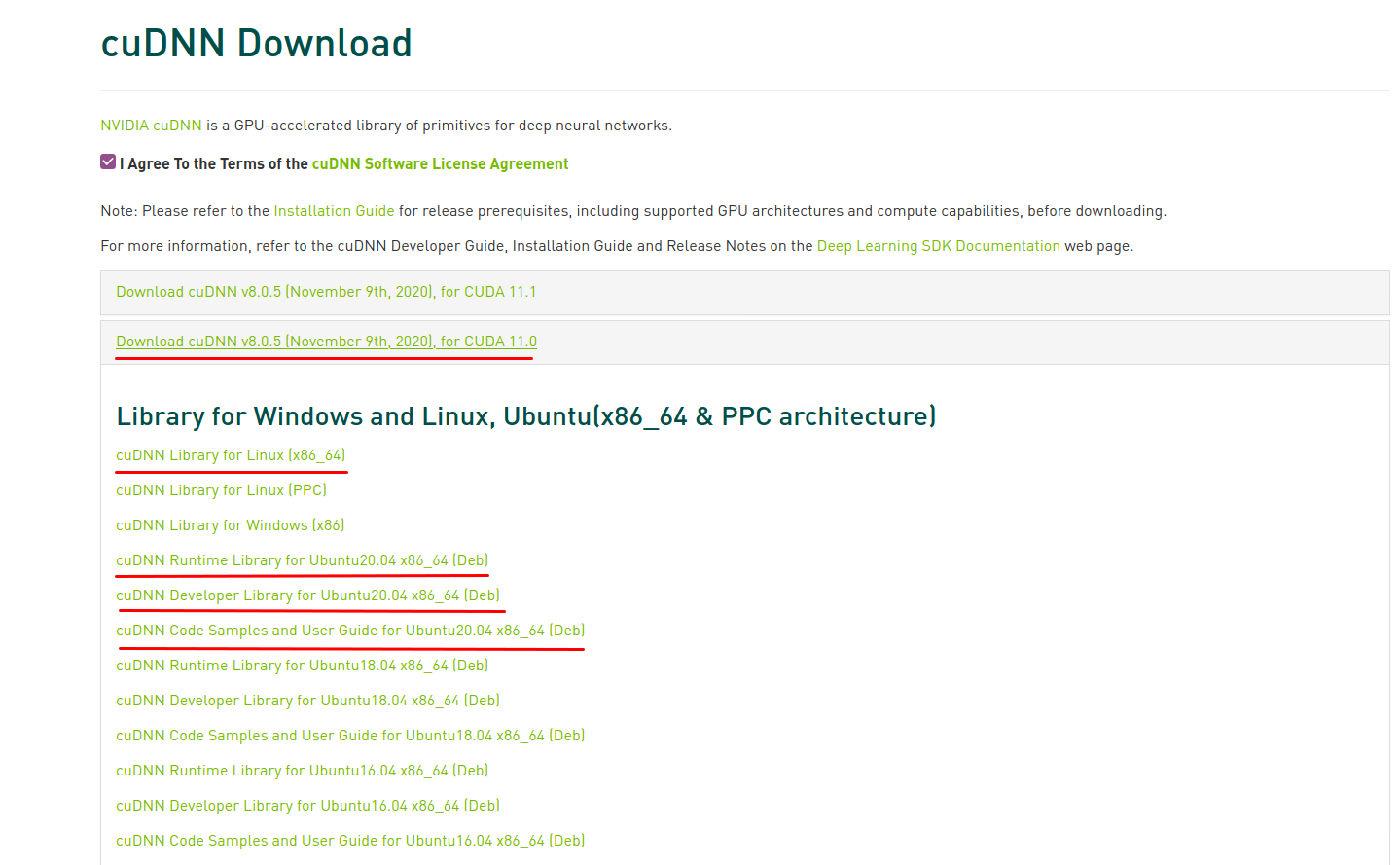
Task: Download cuDNN Developer Library for Ubuntu20.04
Action: pyautogui.click(x=307, y=595)
